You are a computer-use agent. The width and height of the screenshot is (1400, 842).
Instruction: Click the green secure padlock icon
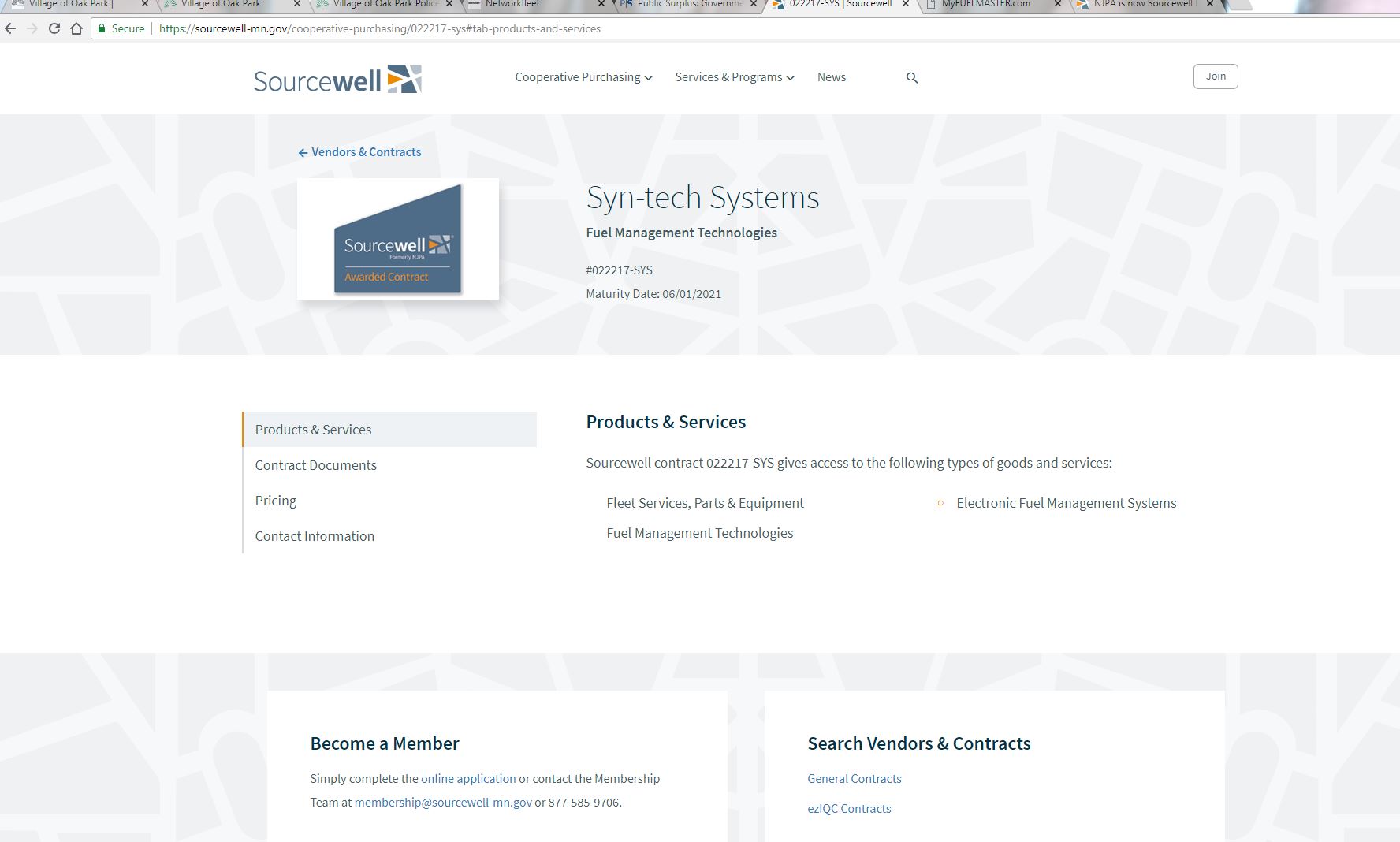pyautogui.click(x=102, y=28)
